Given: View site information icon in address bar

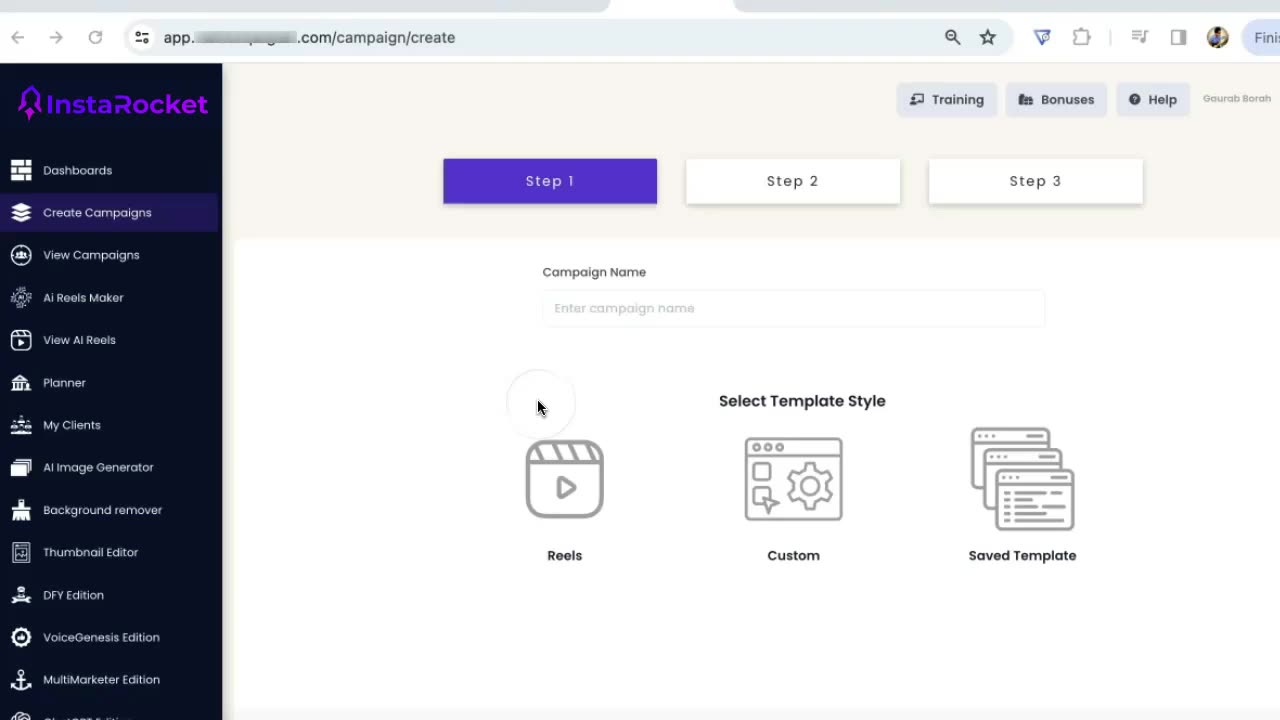Looking at the screenshot, I should click(142, 37).
